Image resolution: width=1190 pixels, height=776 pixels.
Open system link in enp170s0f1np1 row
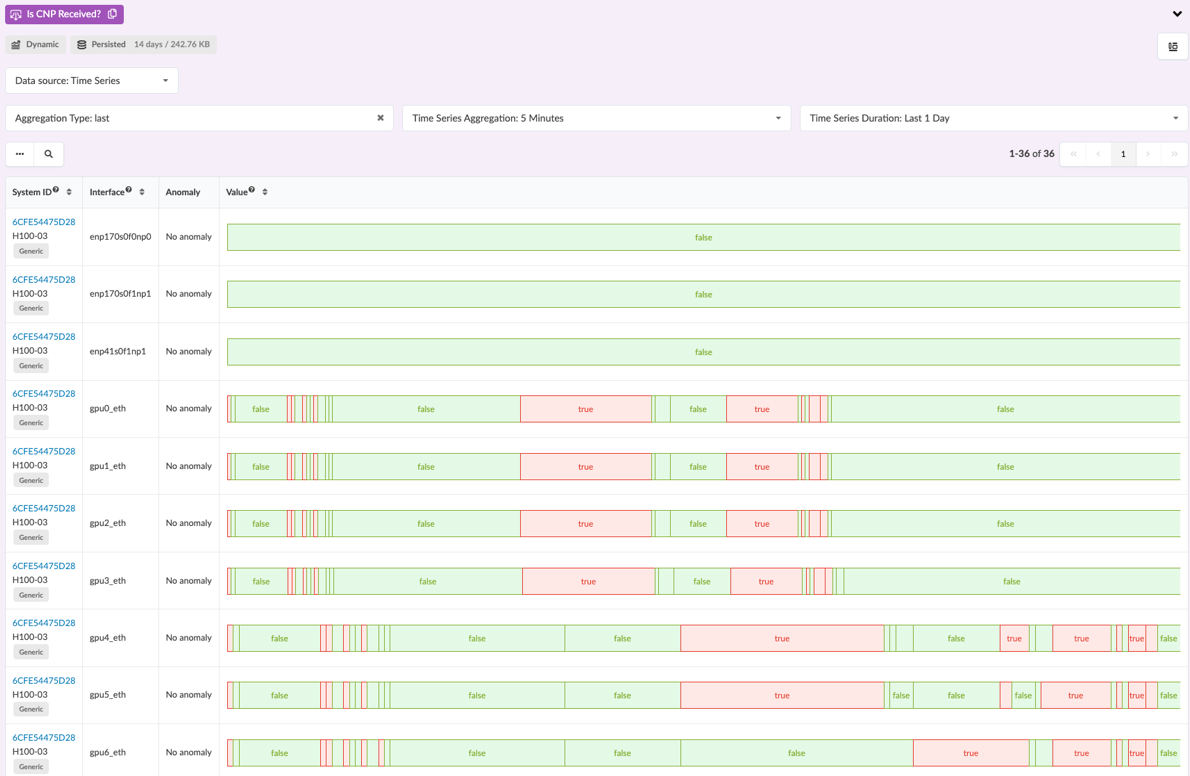43,279
